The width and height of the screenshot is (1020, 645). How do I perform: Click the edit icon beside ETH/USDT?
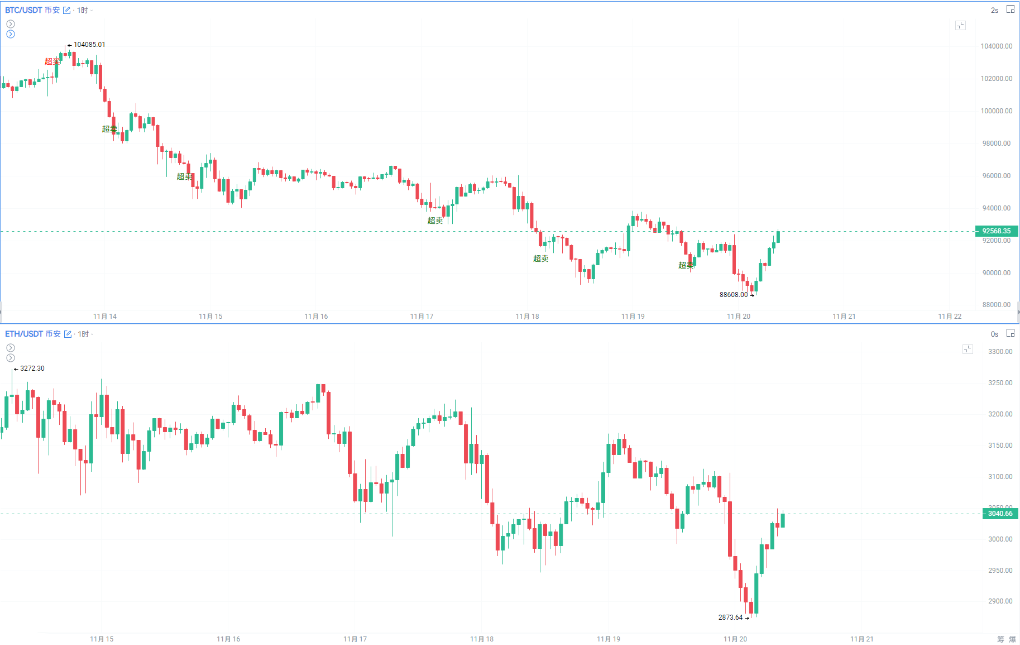coord(67,333)
